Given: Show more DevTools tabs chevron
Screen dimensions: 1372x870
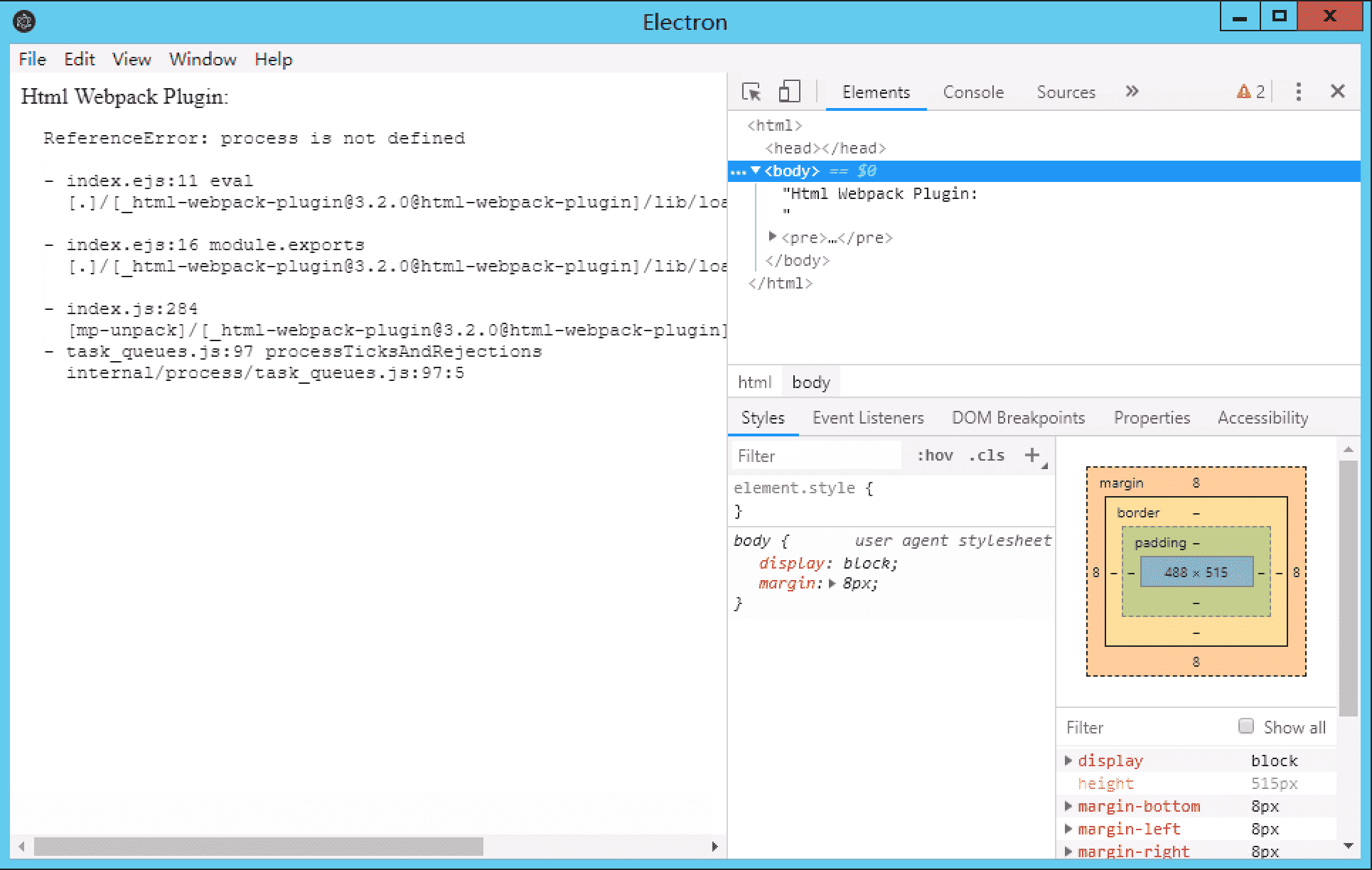Looking at the screenshot, I should (x=1132, y=92).
